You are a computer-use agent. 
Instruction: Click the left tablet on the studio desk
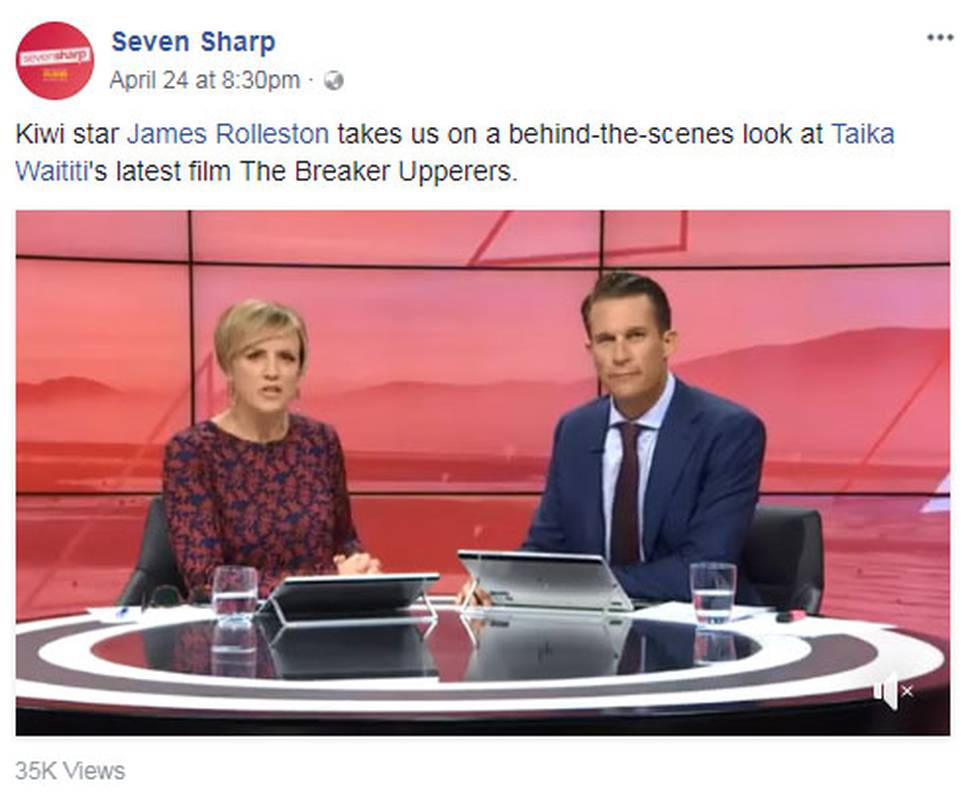pos(350,597)
